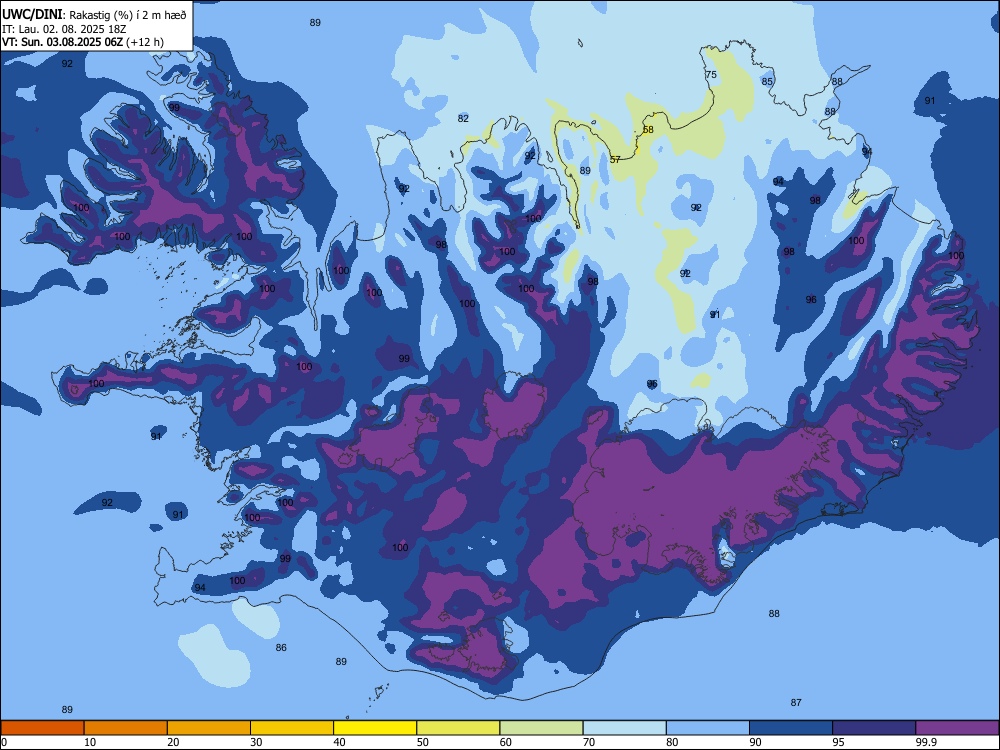Click the pale blue 70–80 legend swatch
Image resolution: width=1000 pixels, height=750 pixels.
625,728
